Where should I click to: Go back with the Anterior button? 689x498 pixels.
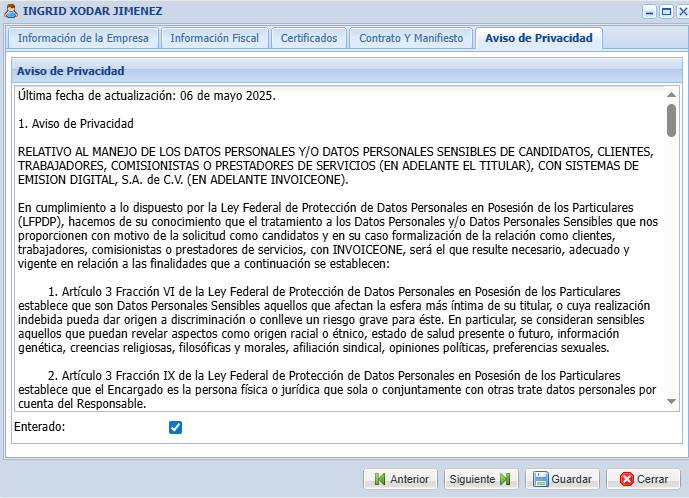tap(400, 479)
